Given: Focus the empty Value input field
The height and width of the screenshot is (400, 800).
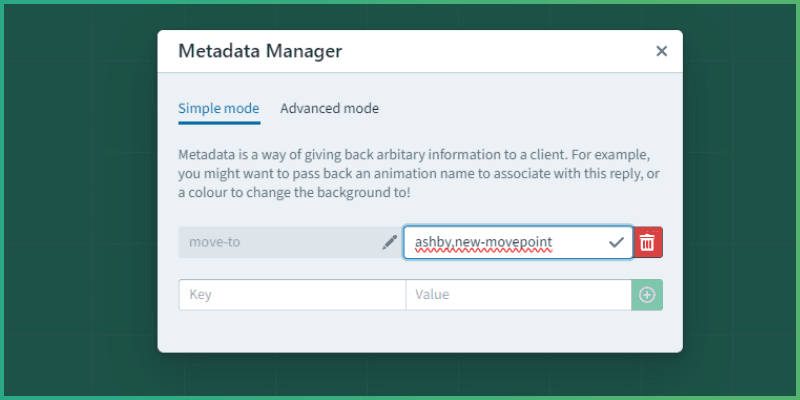Looking at the screenshot, I should [x=517, y=295].
